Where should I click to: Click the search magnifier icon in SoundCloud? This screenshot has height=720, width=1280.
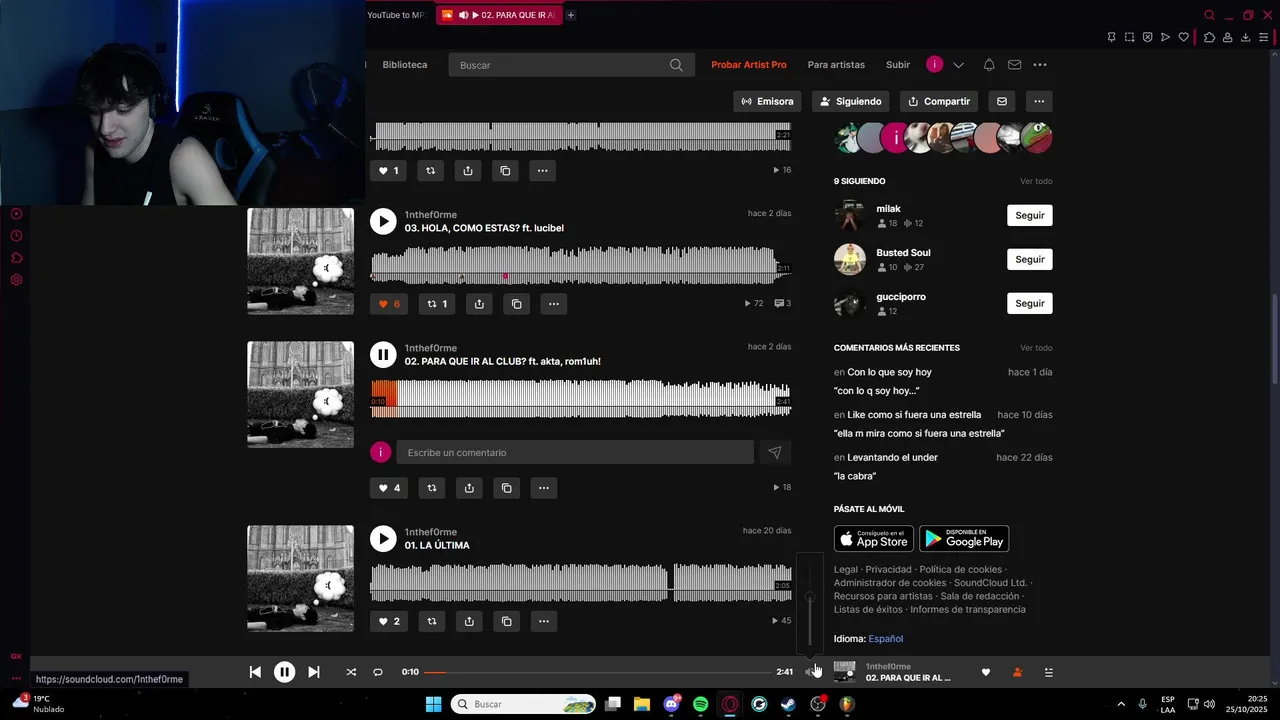tap(676, 65)
